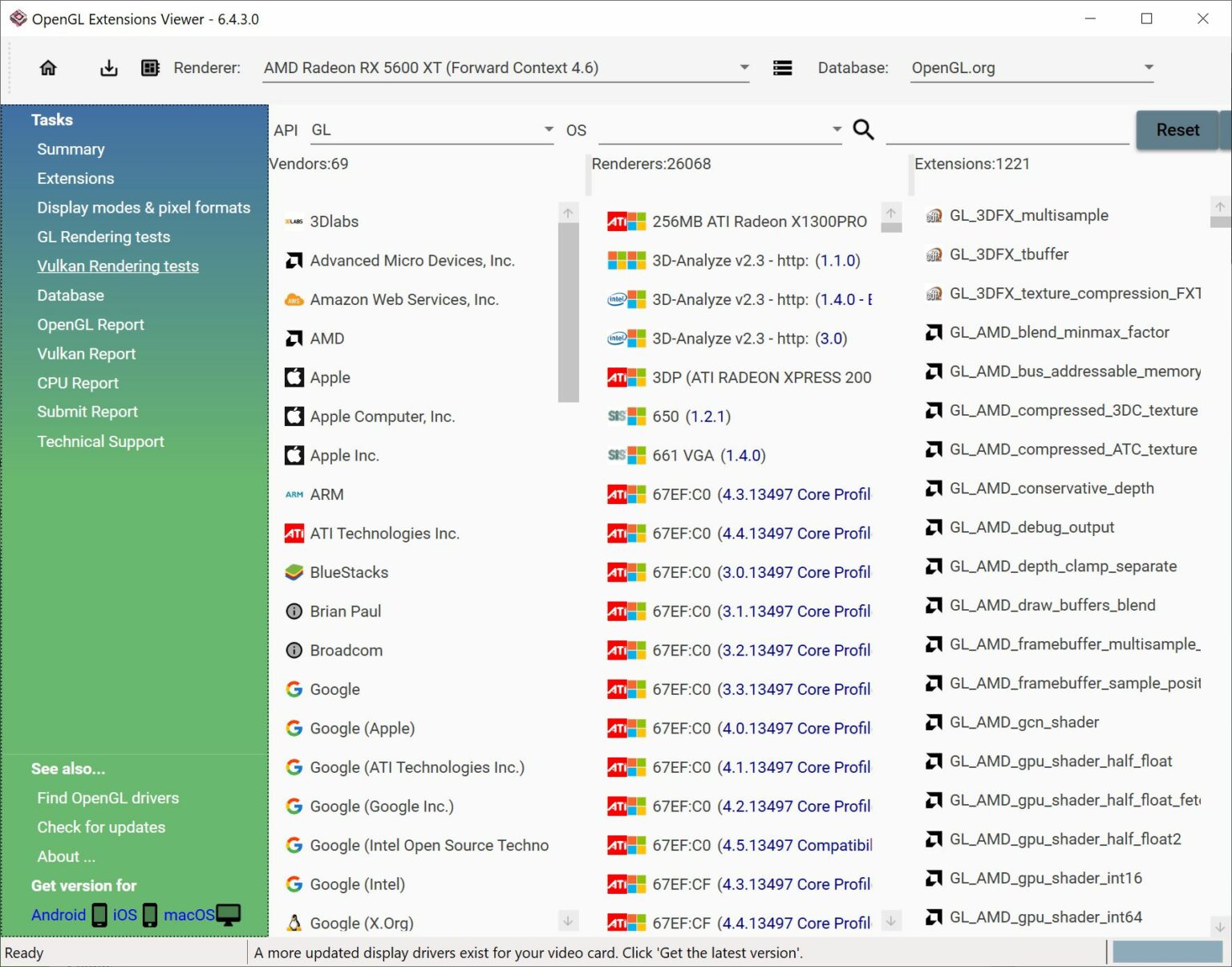Viewport: 1232px width, 967px height.
Task: Select the Database task
Action: 71,295
